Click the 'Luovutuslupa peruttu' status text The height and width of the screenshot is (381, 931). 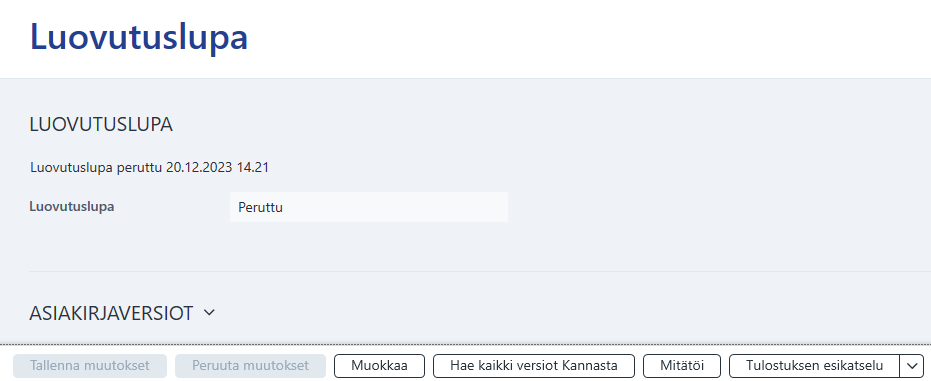point(97,168)
